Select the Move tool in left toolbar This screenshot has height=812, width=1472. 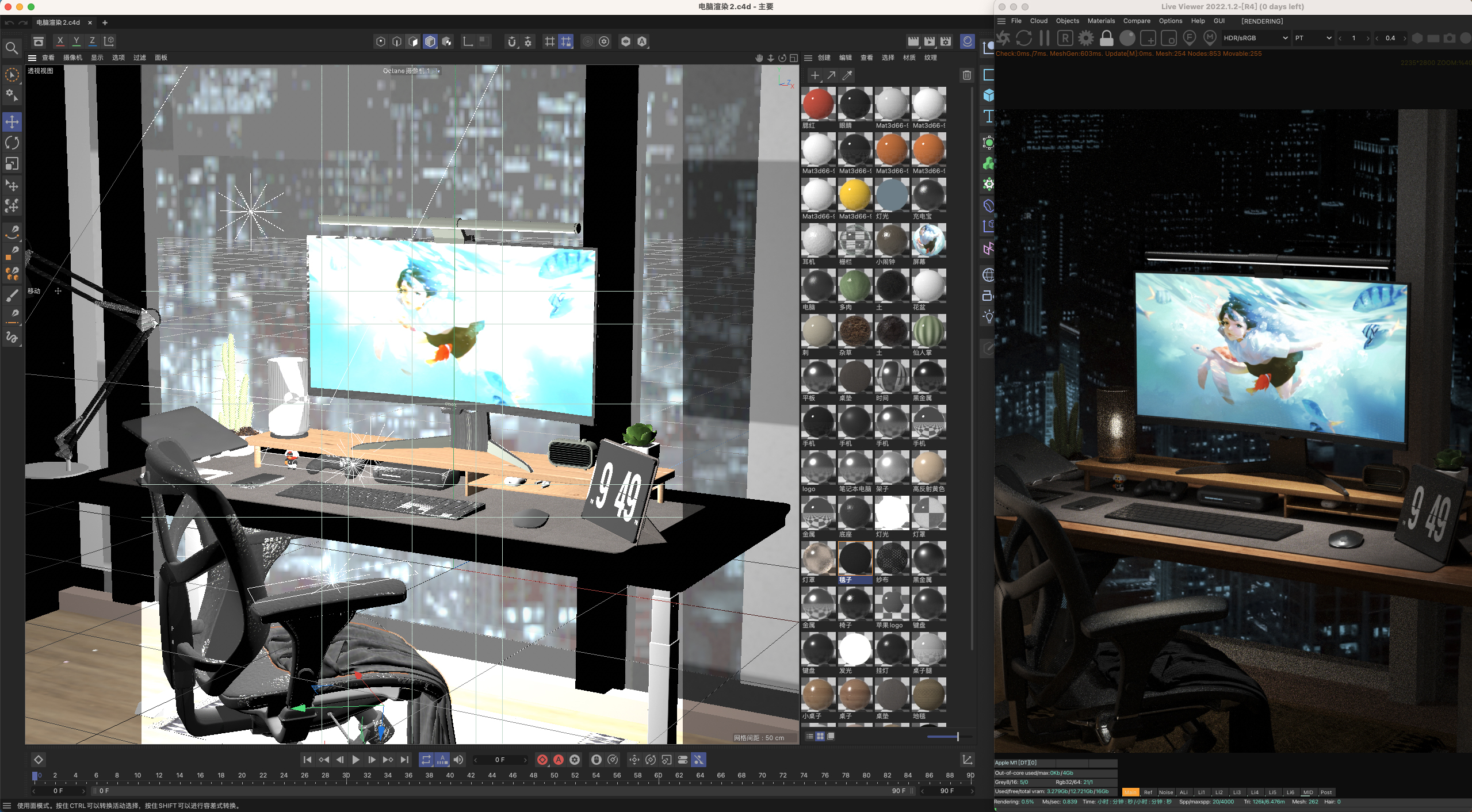12,121
